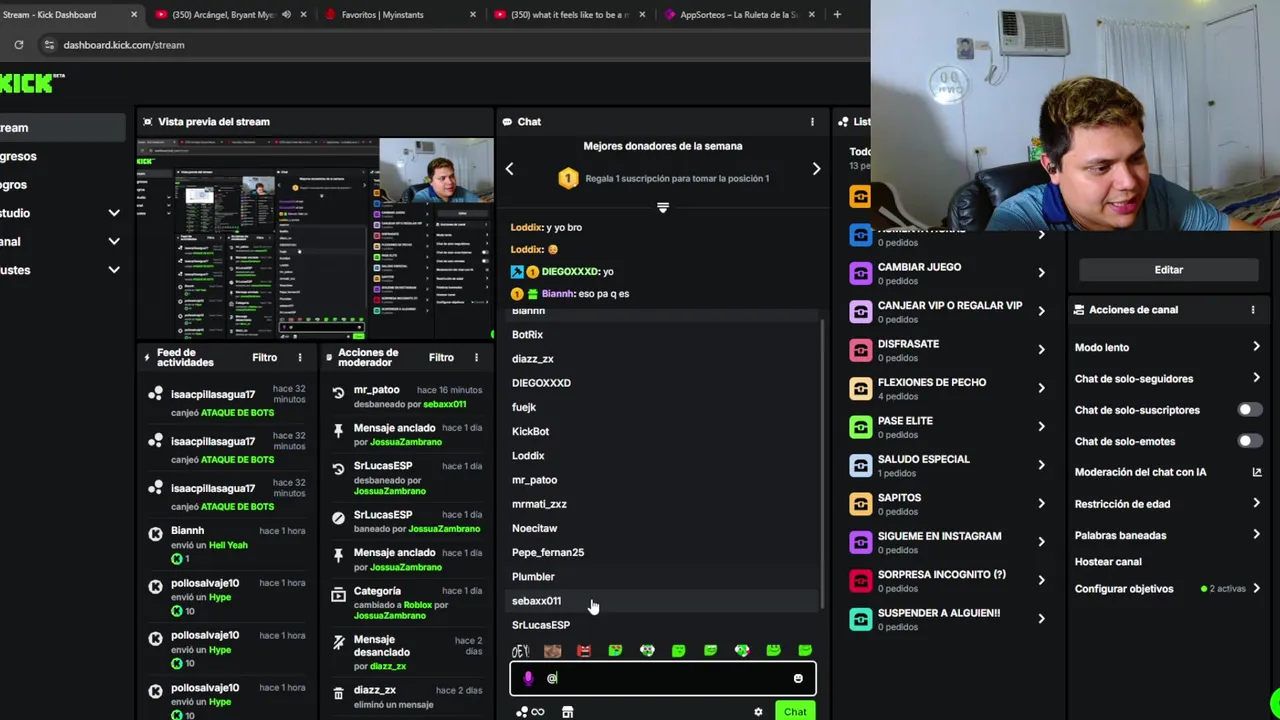Screen dimensions: 1280x720
Task: Open chat settings gear icon
Action: [x=758, y=712]
